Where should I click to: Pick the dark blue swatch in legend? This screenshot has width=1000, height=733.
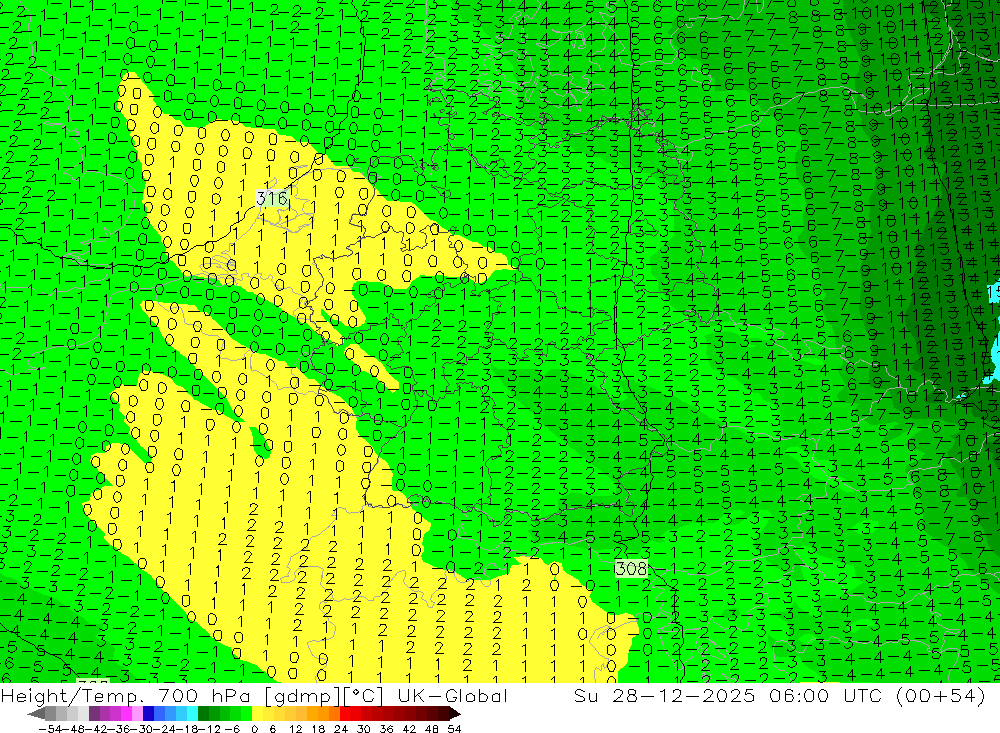pyautogui.click(x=148, y=714)
